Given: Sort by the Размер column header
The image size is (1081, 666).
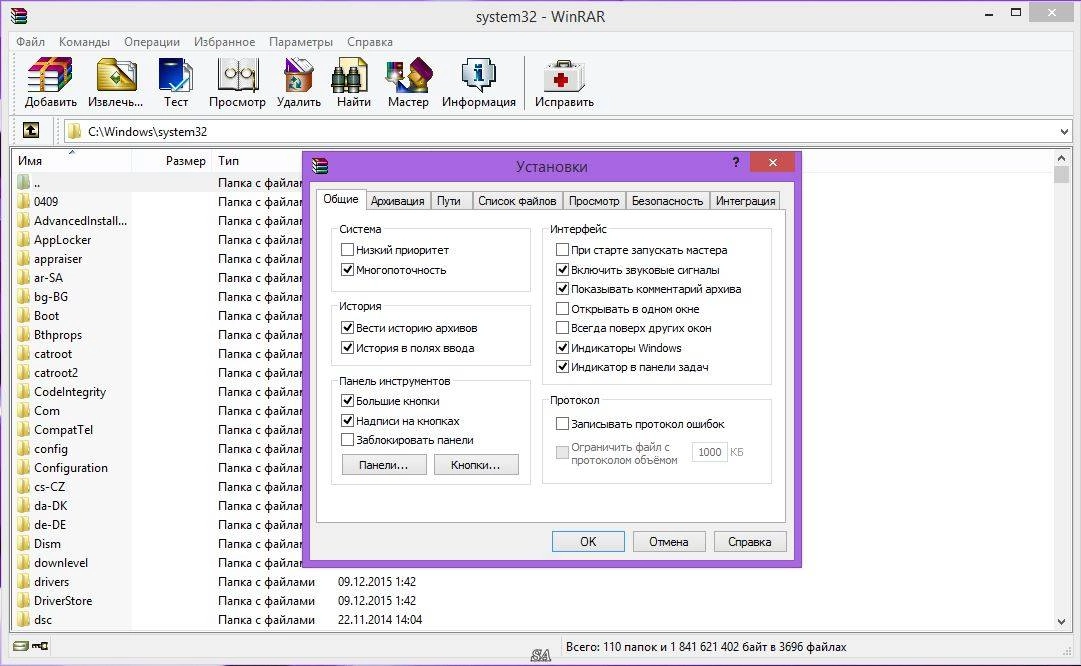Looking at the screenshot, I should [x=171, y=161].
